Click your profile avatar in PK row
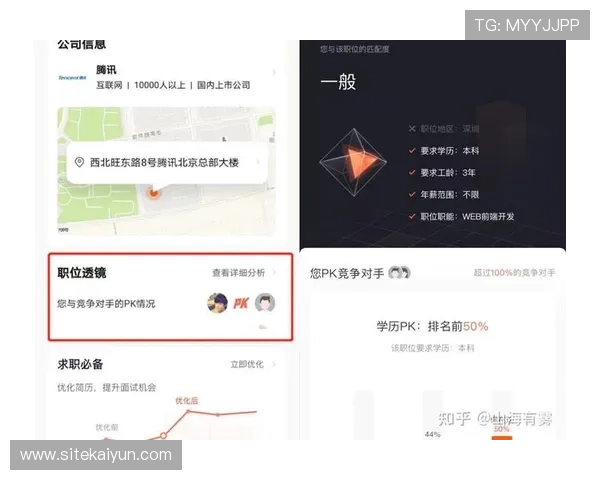 point(217,303)
